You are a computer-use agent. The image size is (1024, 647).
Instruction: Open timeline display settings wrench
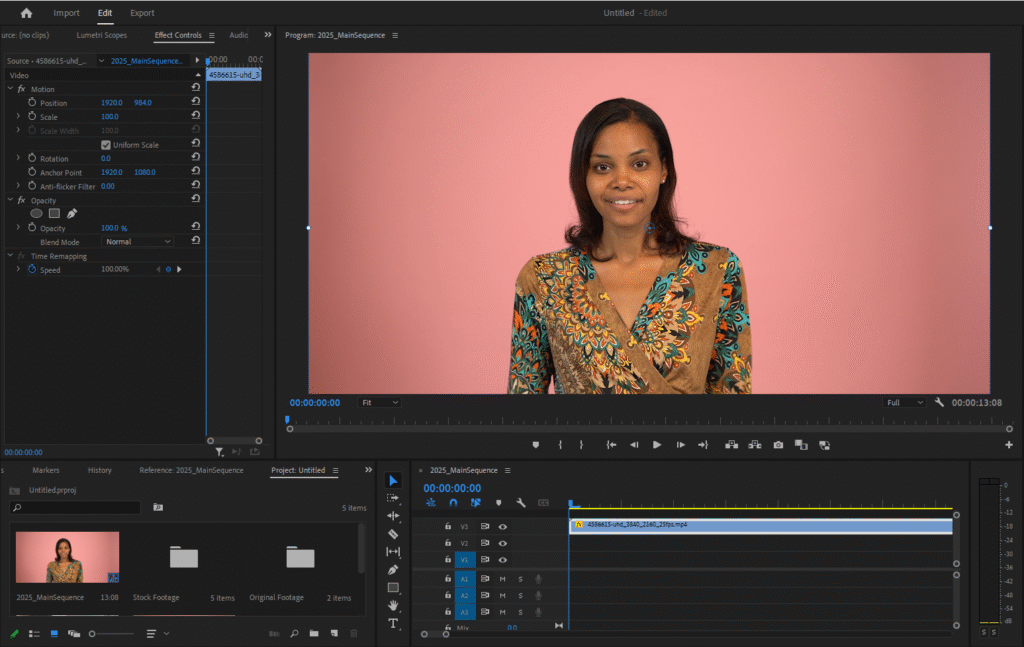(x=520, y=503)
